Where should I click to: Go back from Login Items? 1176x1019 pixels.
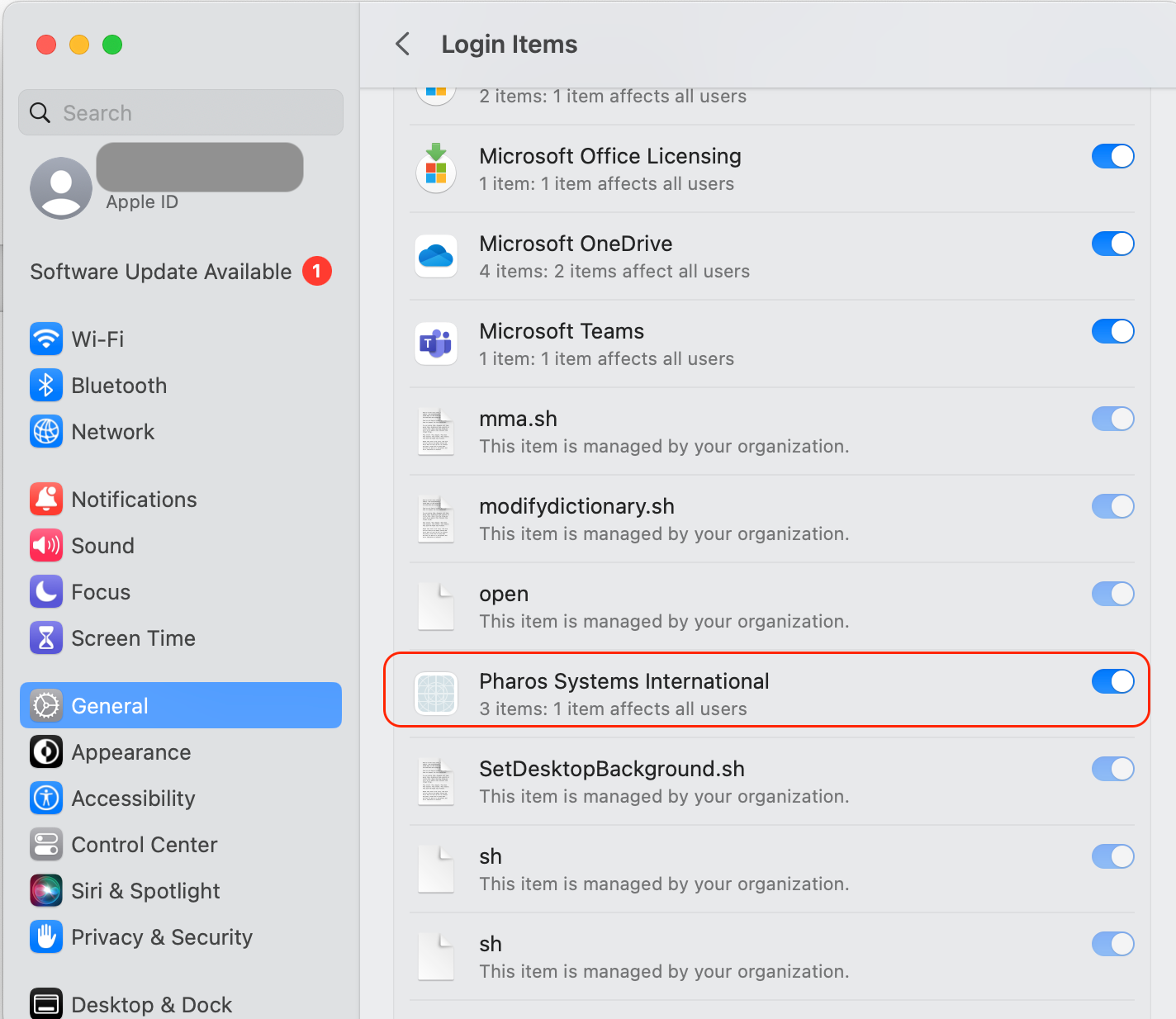point(403,44)
